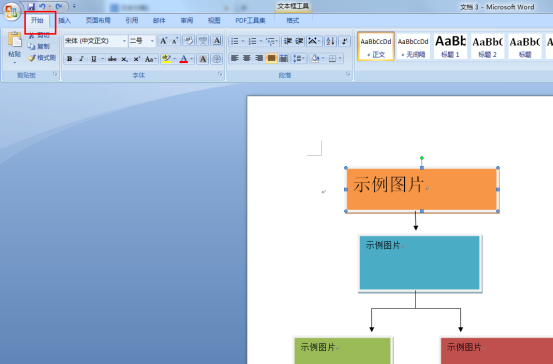
Task: Copy the selection (复制)
Action: pos(39,46)
